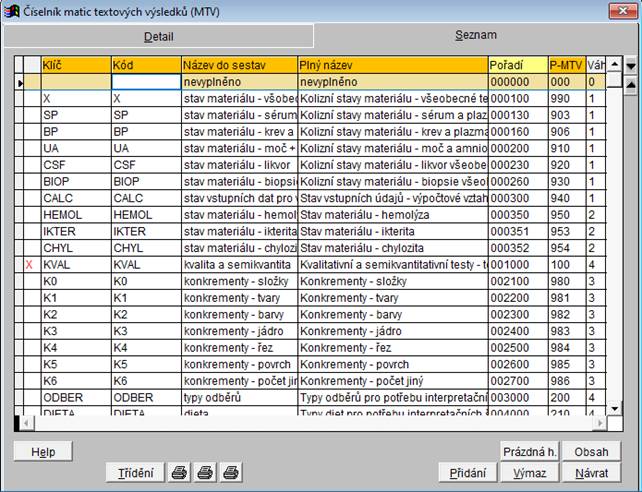642x492 pixels.
Task: Click the vertical scrollbar up arrow
Action: [x=615, y=65]
